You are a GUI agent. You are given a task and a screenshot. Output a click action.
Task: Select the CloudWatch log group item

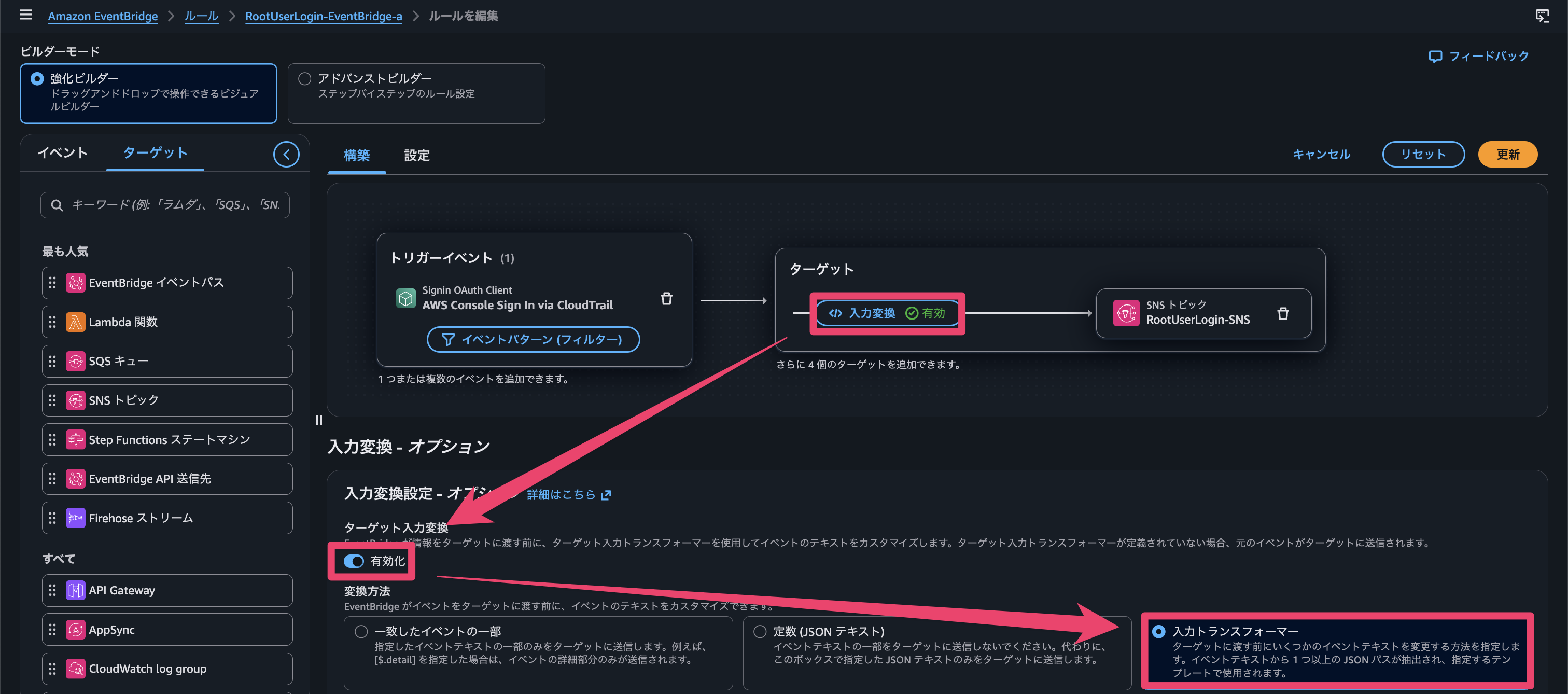tap(167, 669)
